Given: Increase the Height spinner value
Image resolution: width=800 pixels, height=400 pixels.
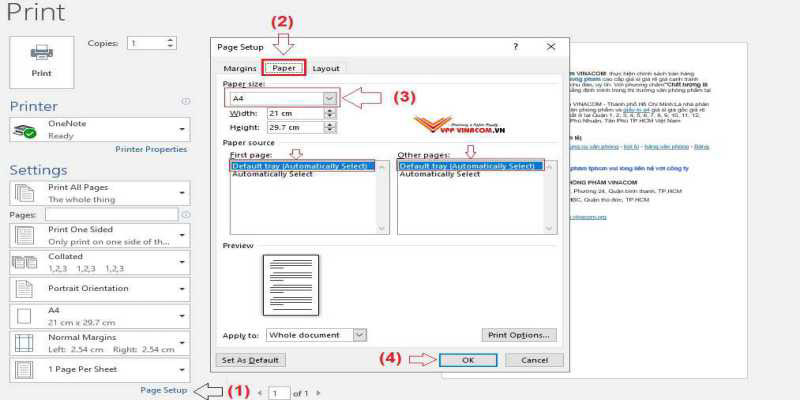Looking at the screenshot, I should click(330, 125).
